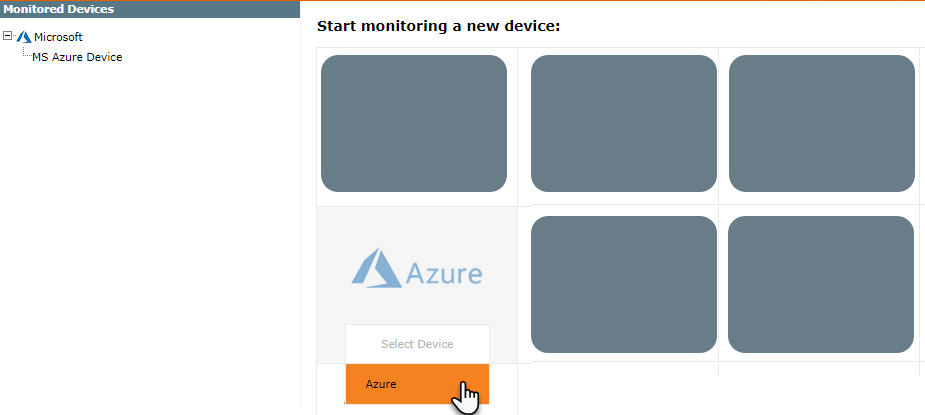Click the top-row middle gray device tile
Viewport: 925px width, 415px height.
click(624, 123)
